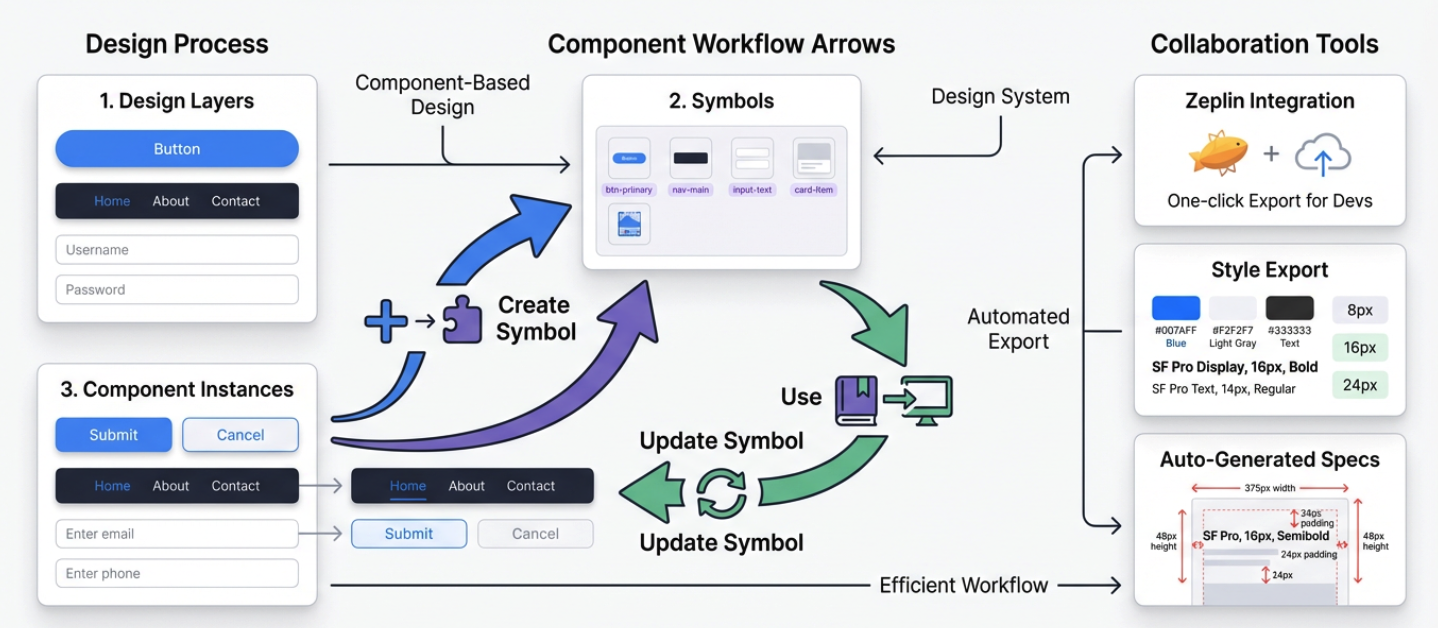This screenshot has height=628, width=1438.
Task: Select the unlabeled image symbol thumbnail
Action: (x=629, y=224)
